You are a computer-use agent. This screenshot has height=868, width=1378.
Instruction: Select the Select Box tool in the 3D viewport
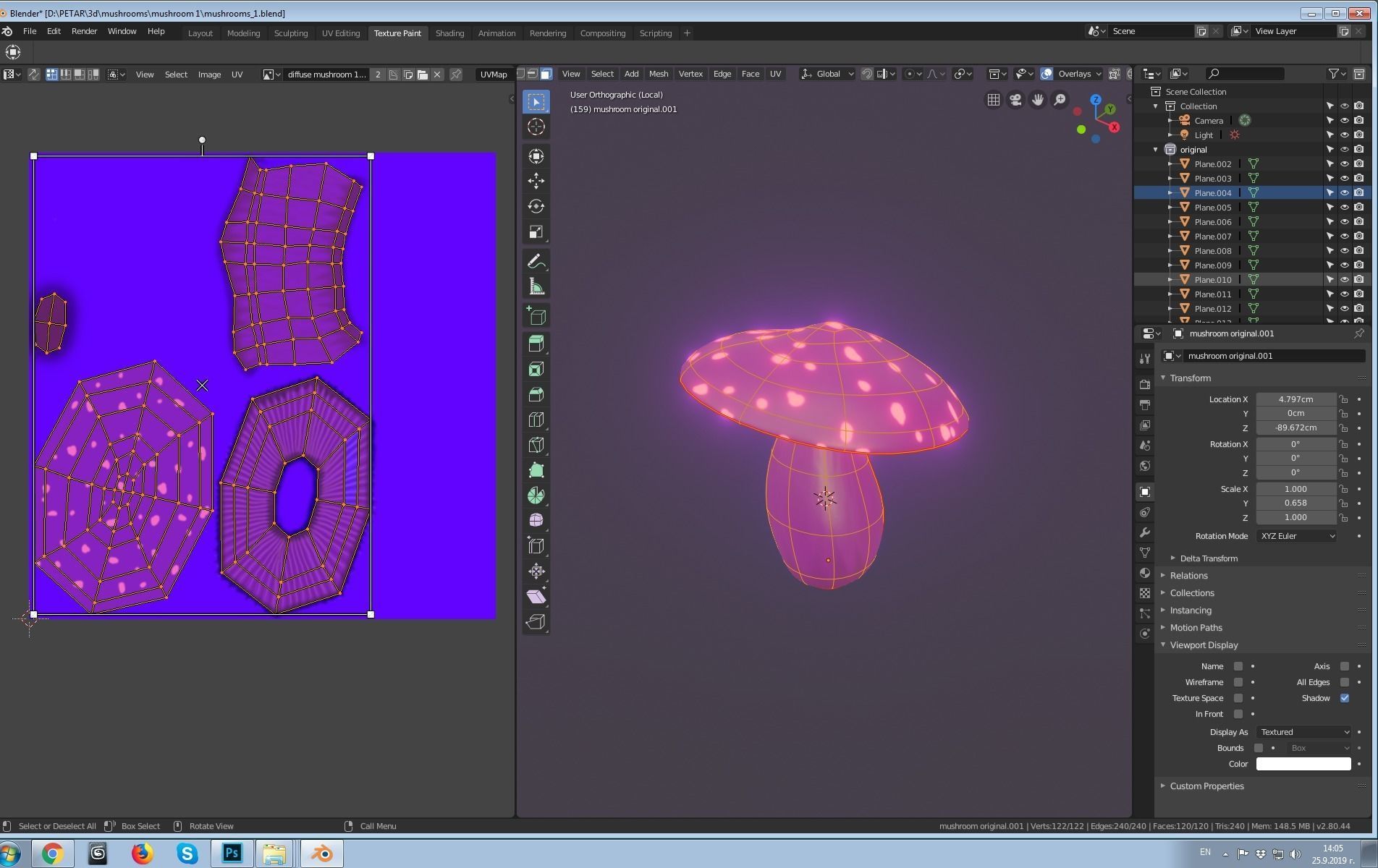536,102
